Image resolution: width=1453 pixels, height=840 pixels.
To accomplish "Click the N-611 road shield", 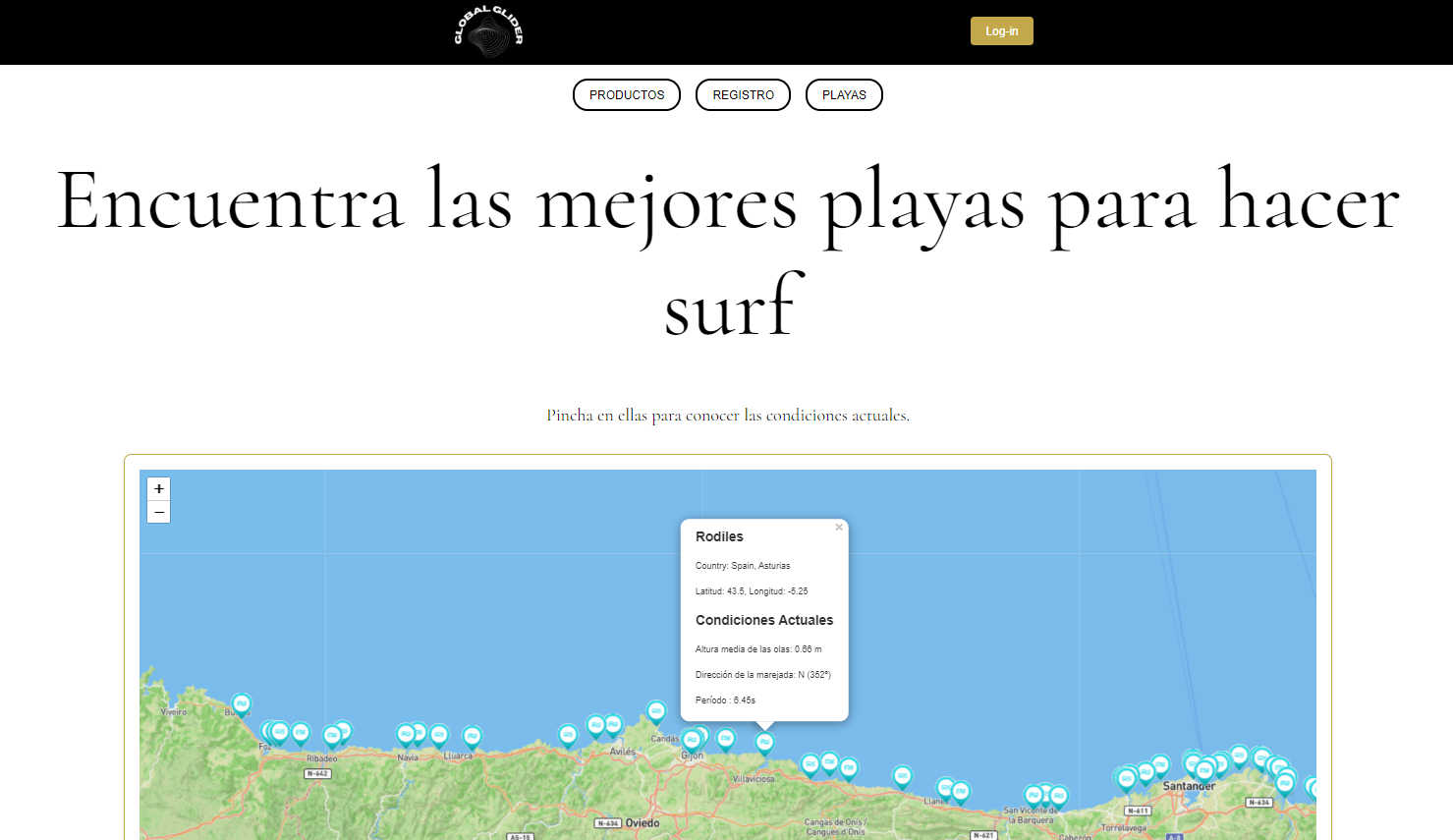I will (x=1138, y=811).
